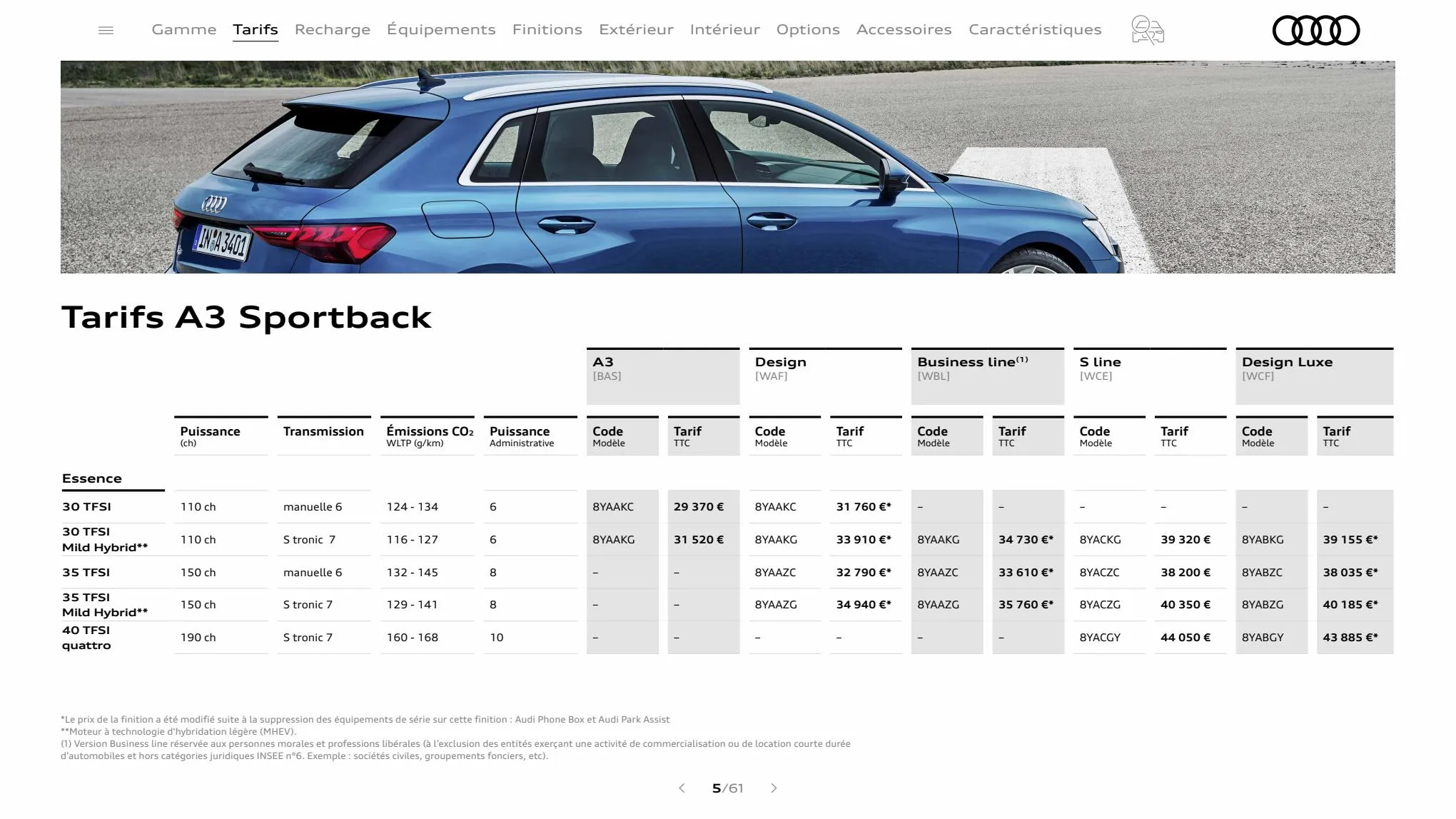Switch to the Recharge tab
1456x819 pixels.
click(333, 29)
